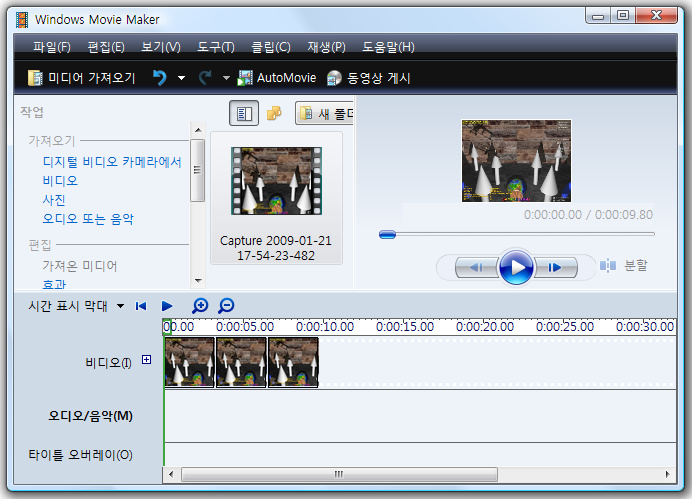
Task: Click the preview playback seek slider
Action: 516,234
